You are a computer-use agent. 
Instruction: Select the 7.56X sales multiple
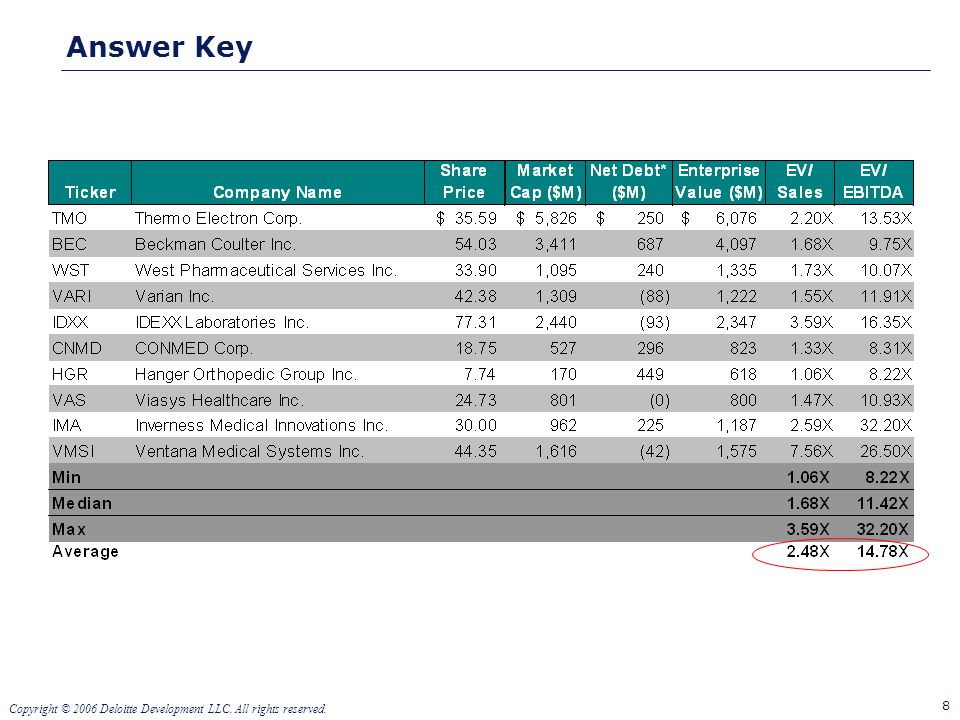(x=811, y=451)
